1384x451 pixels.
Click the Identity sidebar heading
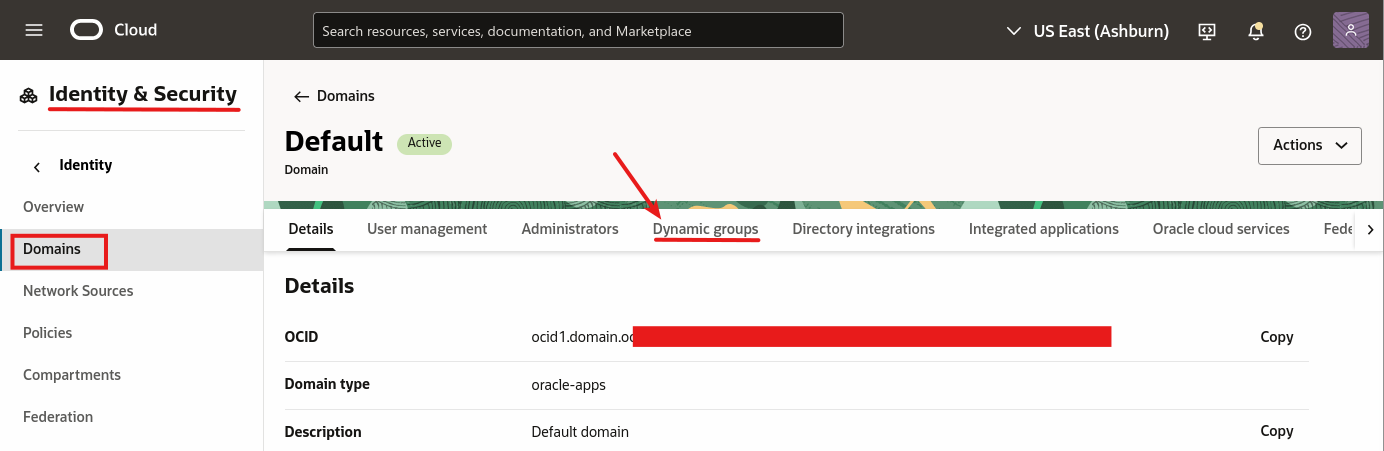(86, 165)
